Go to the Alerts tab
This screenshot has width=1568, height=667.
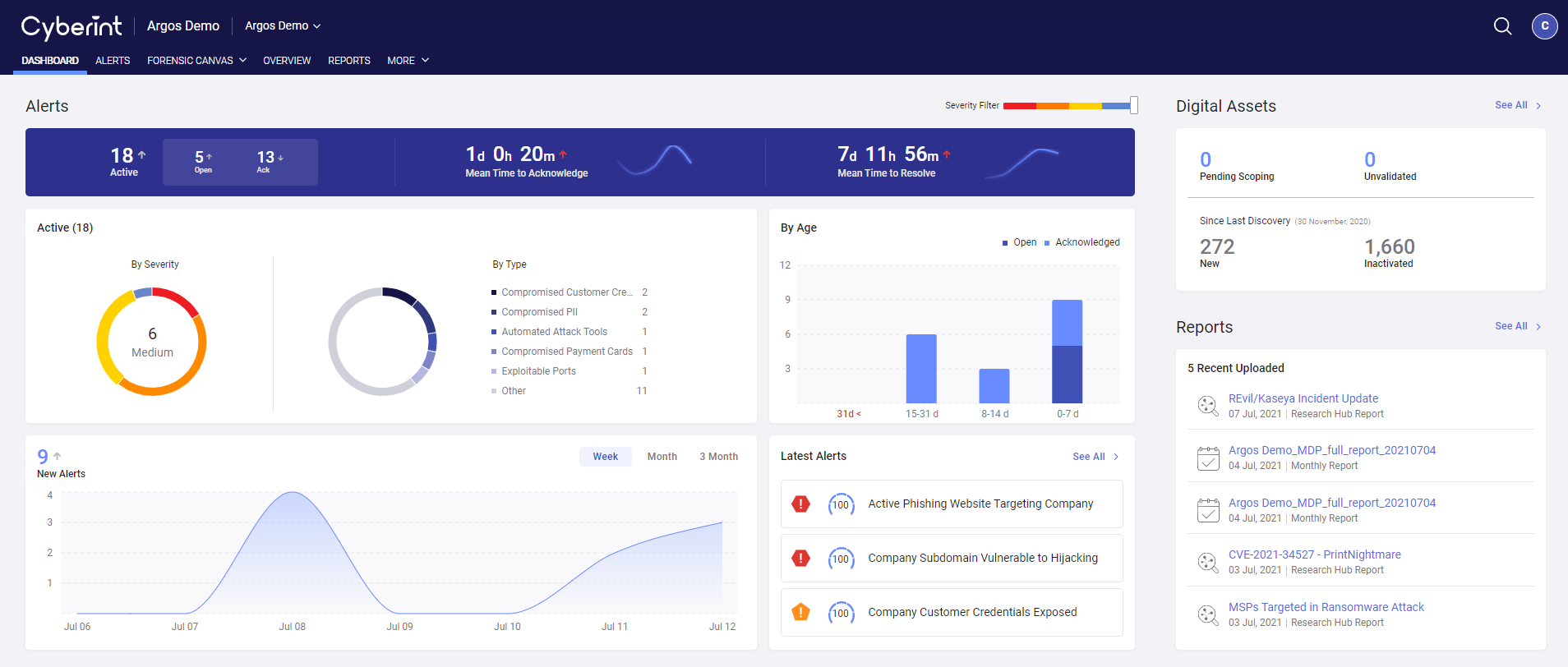pos(113,61)
